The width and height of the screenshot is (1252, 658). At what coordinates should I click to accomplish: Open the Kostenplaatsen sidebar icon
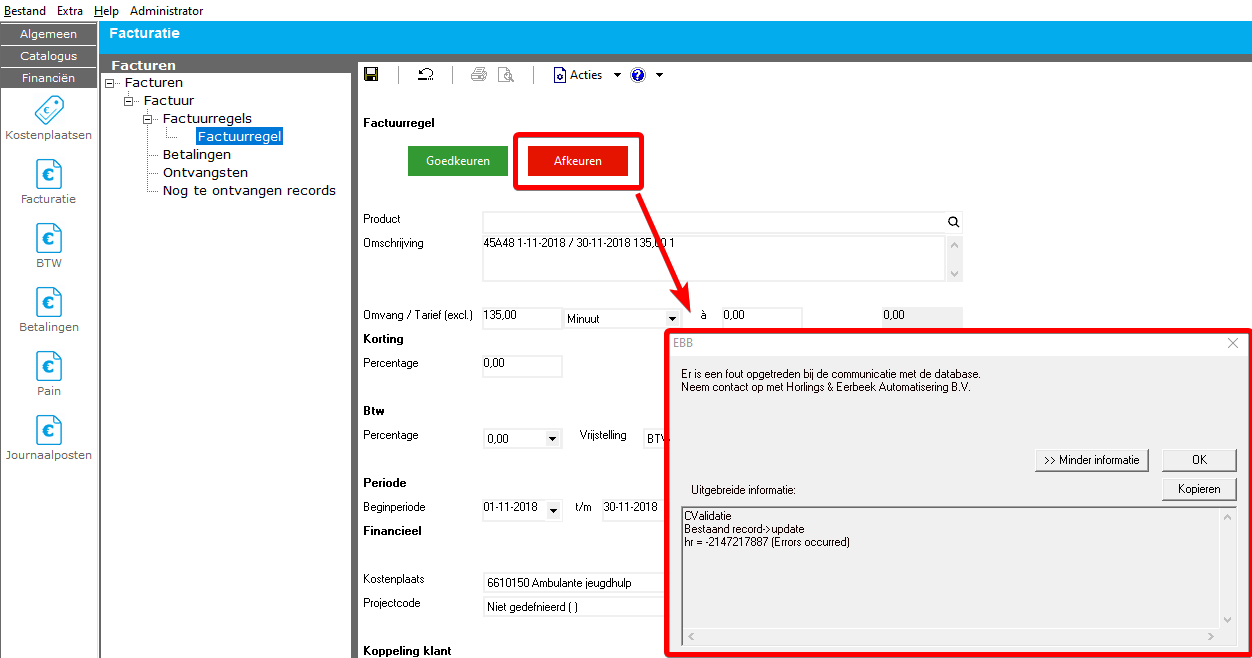(x=49, y=110)
